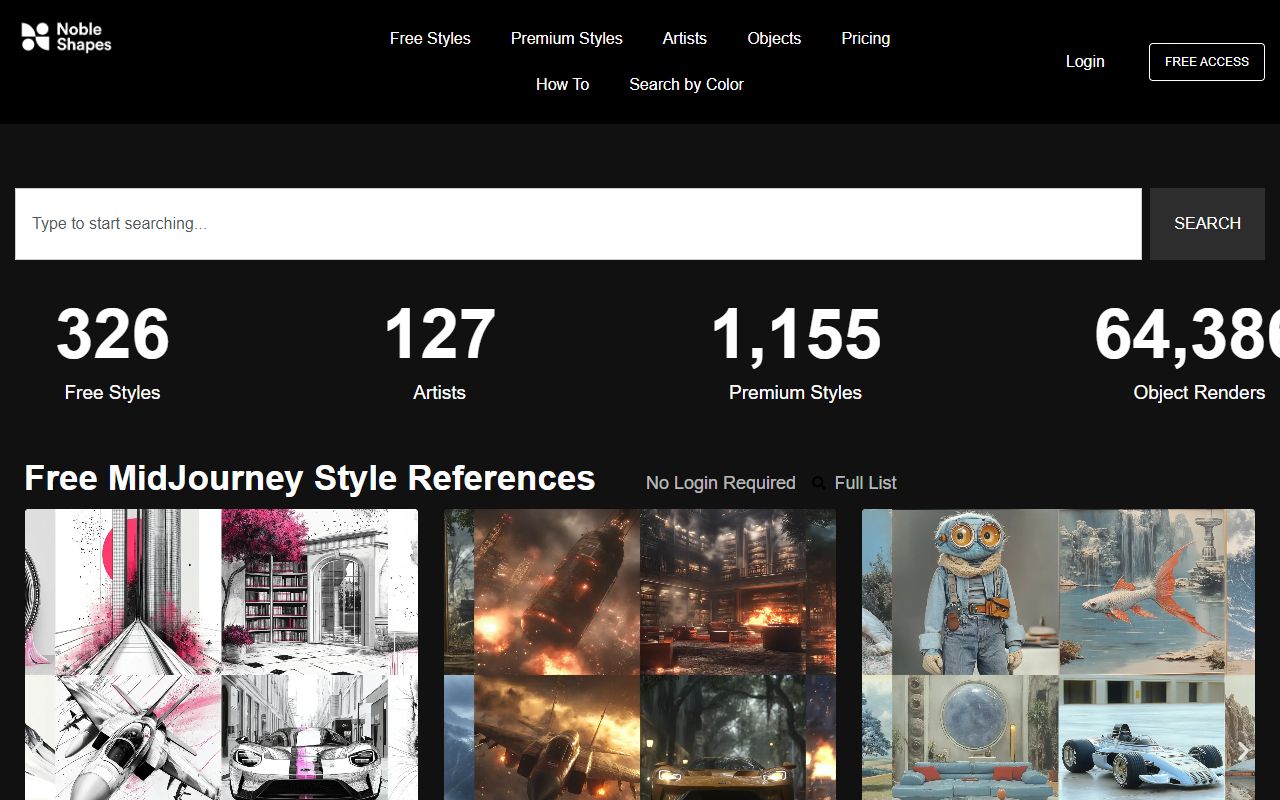The height and width of the screenshot is (800, 1280).
Task: Select Objects in the top navigation
Action: (x=774, y=38)
